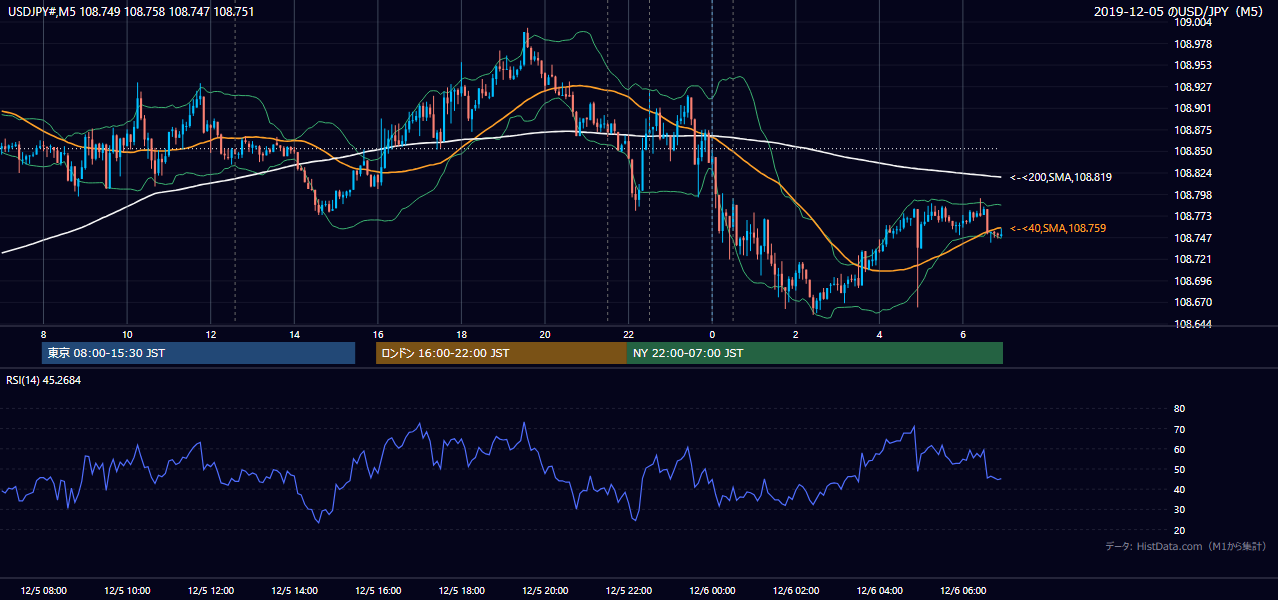The image size is (1278, 600).
Task: Click the 12/5 08:00 time axis label
Action: (43, 591)
